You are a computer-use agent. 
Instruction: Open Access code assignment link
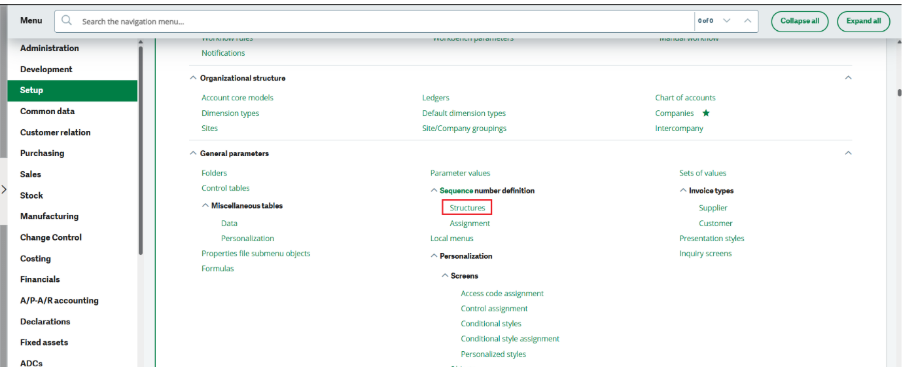502,293
